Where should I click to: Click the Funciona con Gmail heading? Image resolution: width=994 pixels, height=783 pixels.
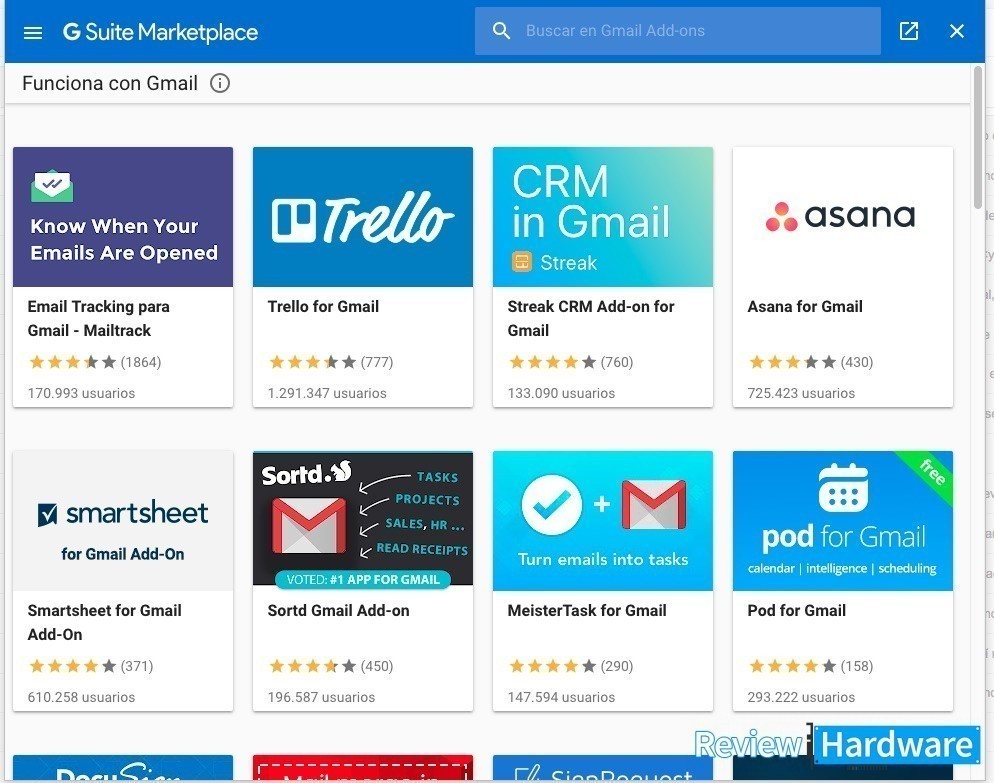click(110, 83)
